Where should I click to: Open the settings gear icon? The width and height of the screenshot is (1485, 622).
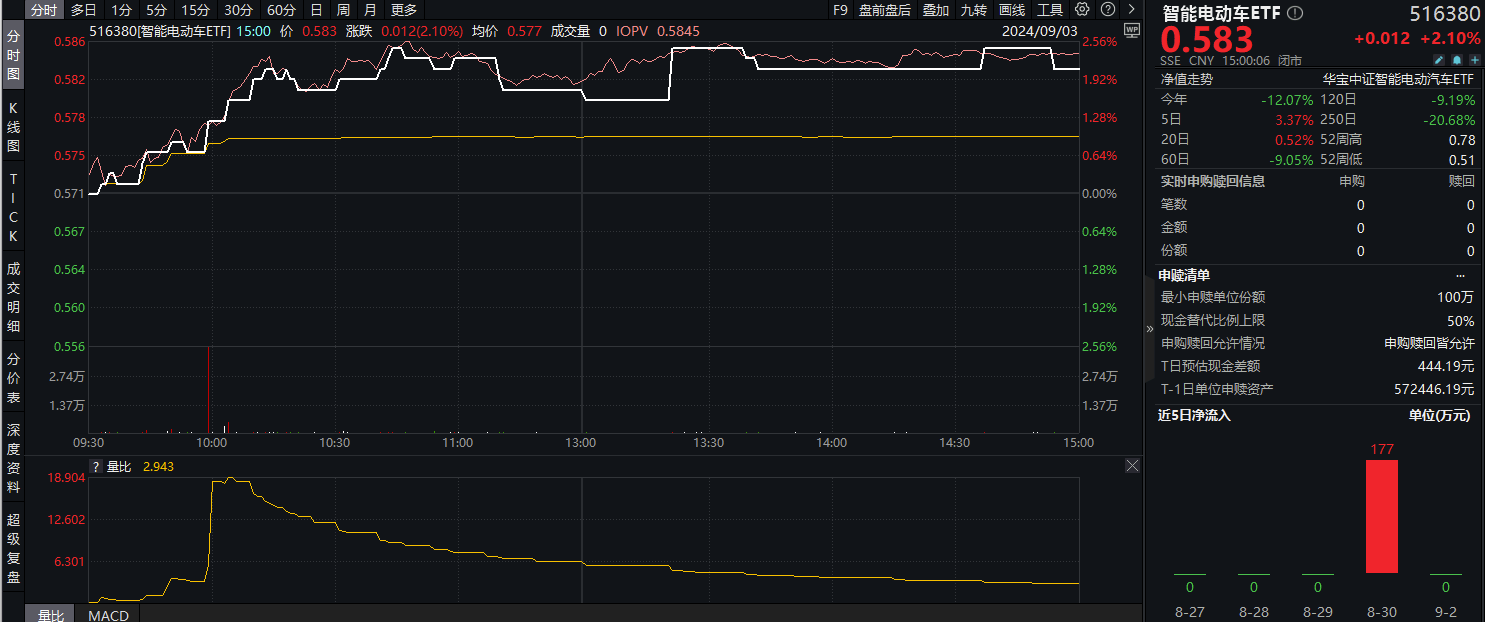(1082, 10)
